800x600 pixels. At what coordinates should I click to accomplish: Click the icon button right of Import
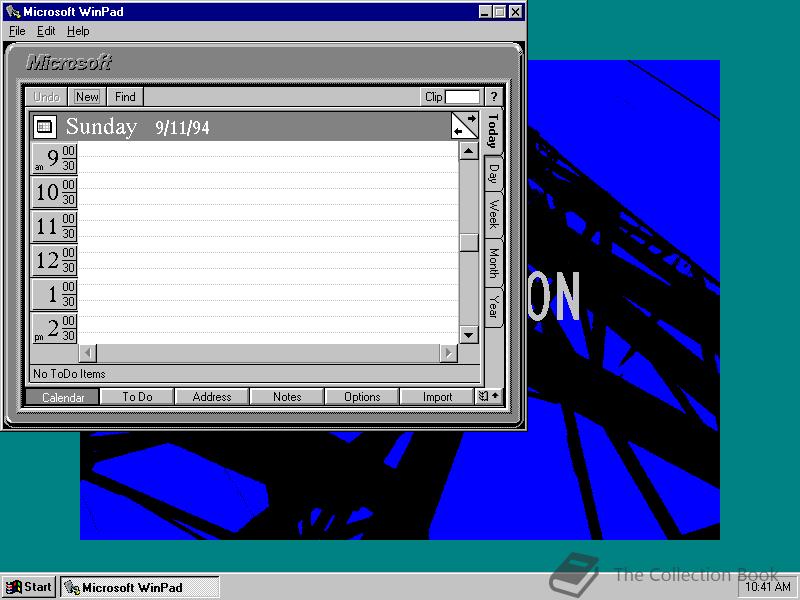click(x=488, y=396)
